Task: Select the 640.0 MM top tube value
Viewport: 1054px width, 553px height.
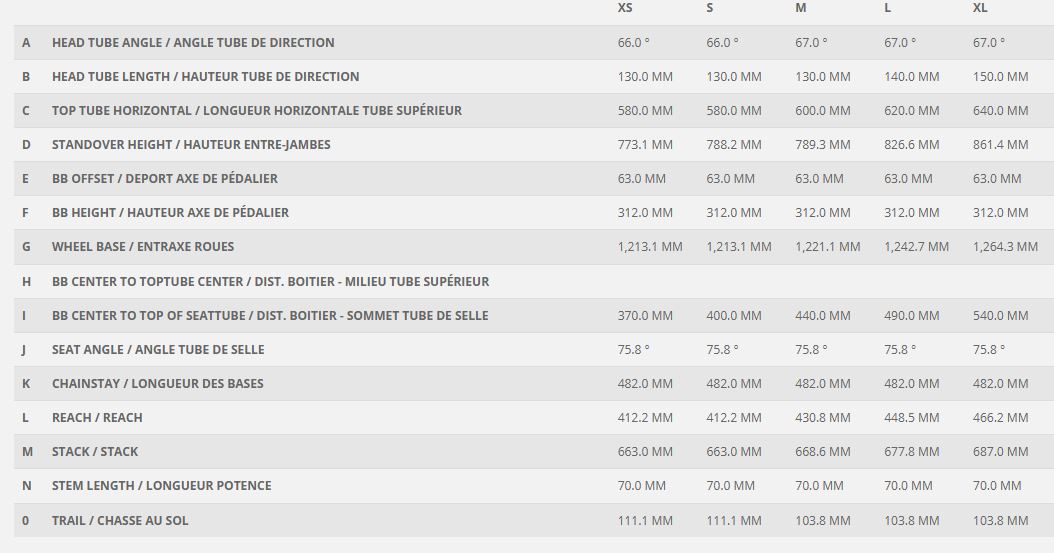Action: (x=1000, y=111)
